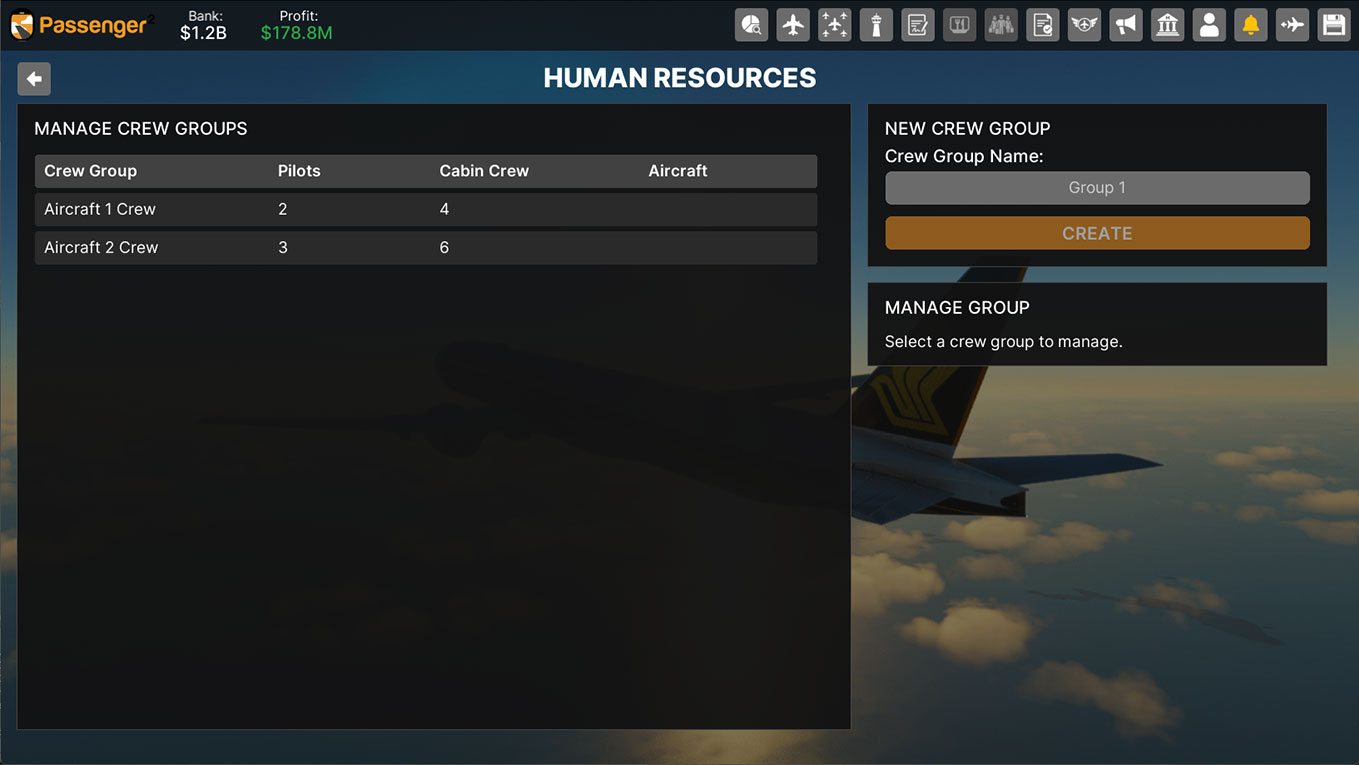Click the megaphone marketing icon
Image resolution: width=1359 pixels, height=765 pixels.
1126,25
